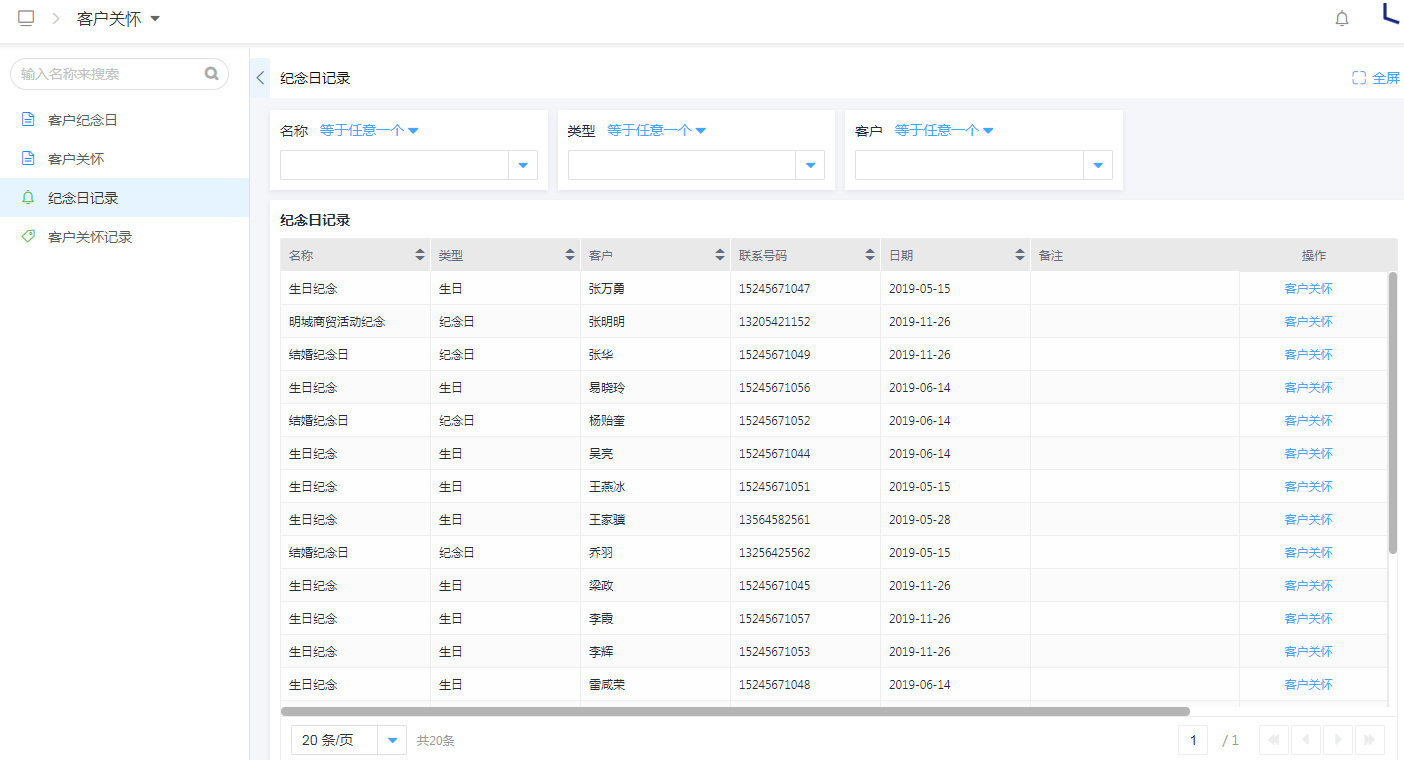The width and height of the screenshot is (1404, 760).
Task: Go to the last page button
Action: (1370, 740)
